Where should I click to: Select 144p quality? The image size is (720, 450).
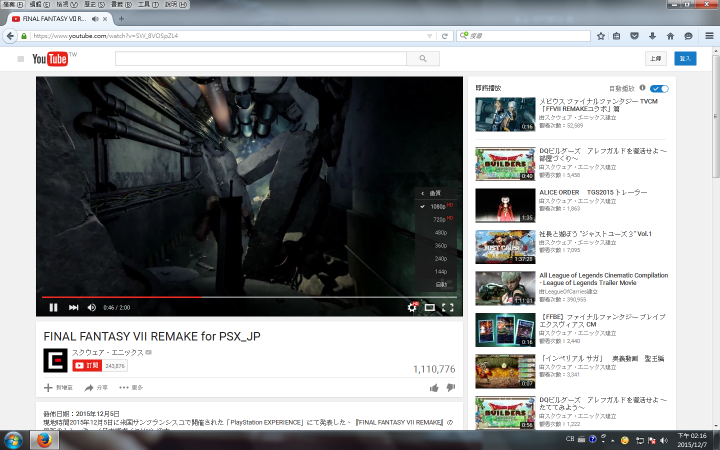436,271
